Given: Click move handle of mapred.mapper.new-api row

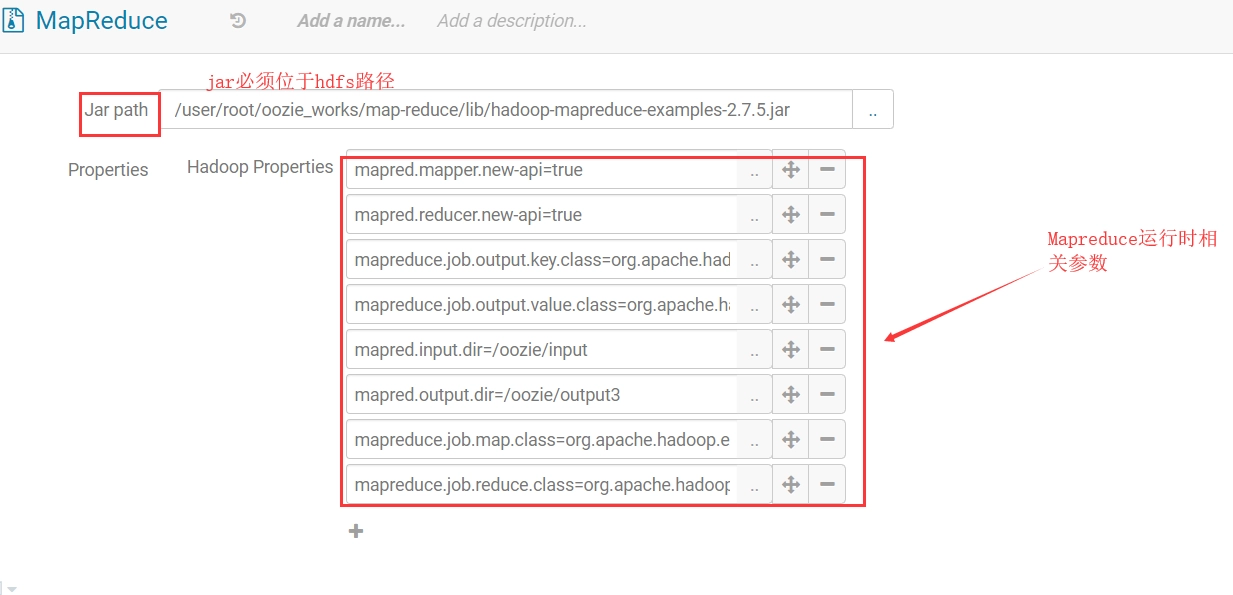Looking at the screenshot, I should (x=790, y=170).
